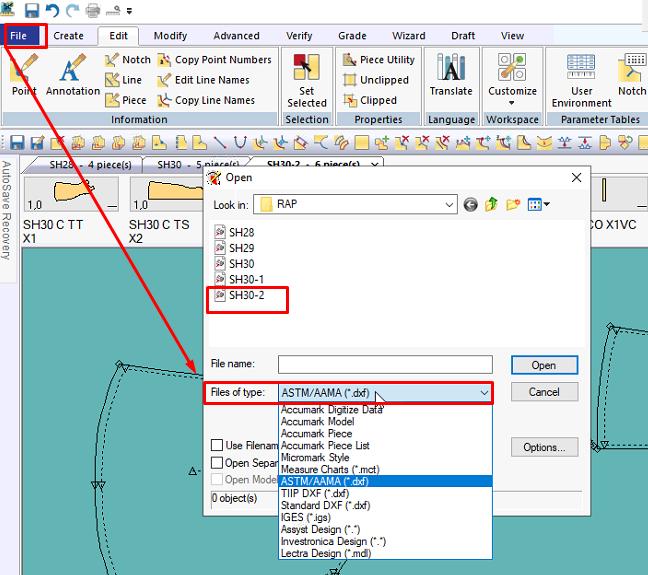Click the Open button in dialog
Screen dimensions: 648x575
(544, 365)
